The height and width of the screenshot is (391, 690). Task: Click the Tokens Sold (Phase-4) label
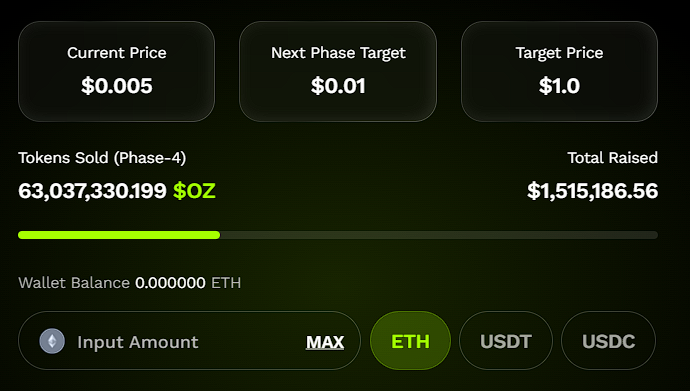pyautogui.click(x=102, y=157)
